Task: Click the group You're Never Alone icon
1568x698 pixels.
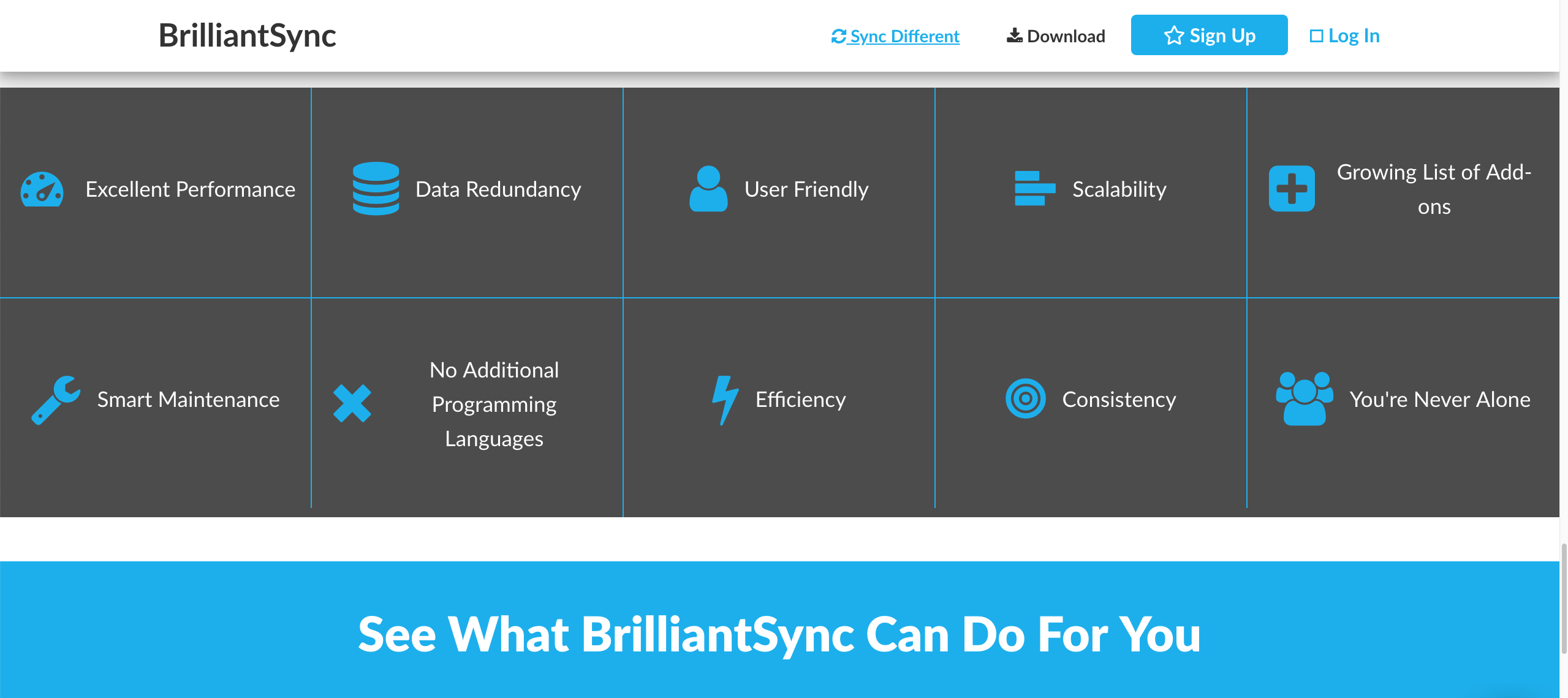Action: [1304, 399]
